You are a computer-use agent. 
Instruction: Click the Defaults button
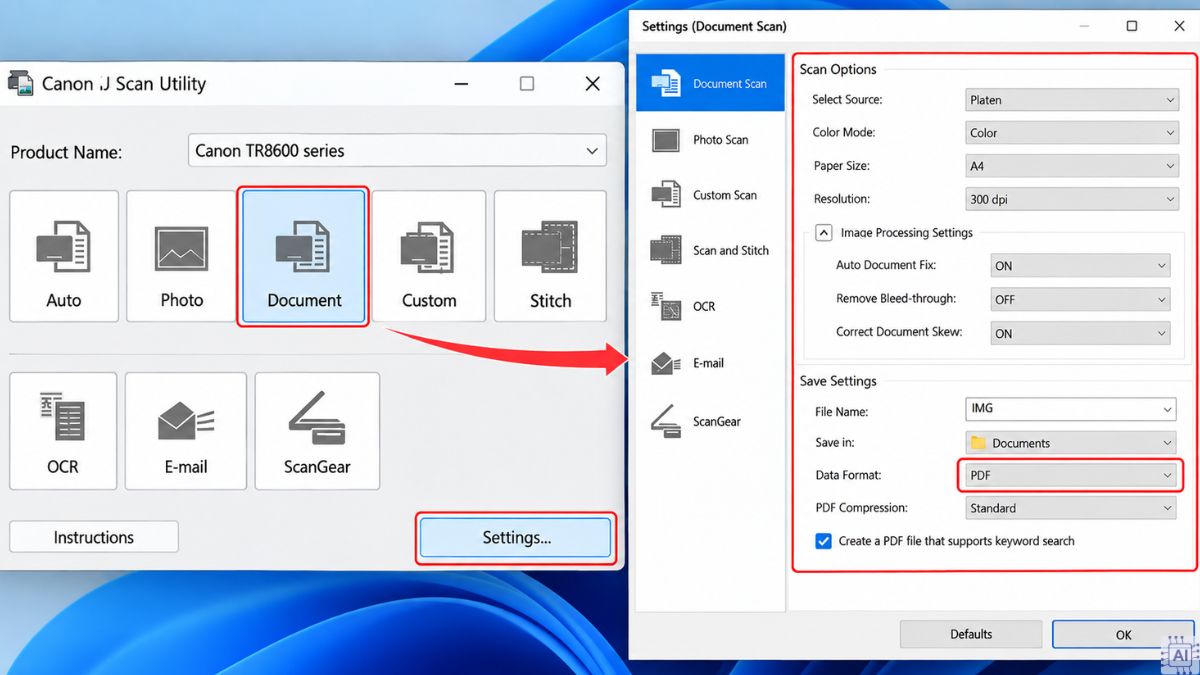(971, 634)
